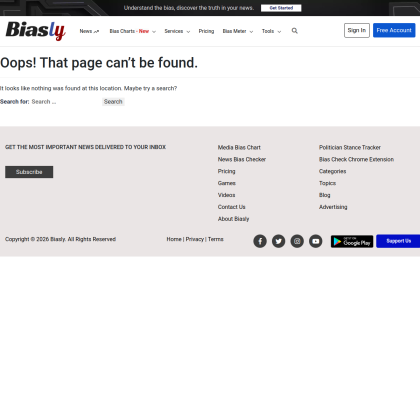Open the Terms footer link
Image resolution: width=420 pixels, height=420 pixels.
216,239
